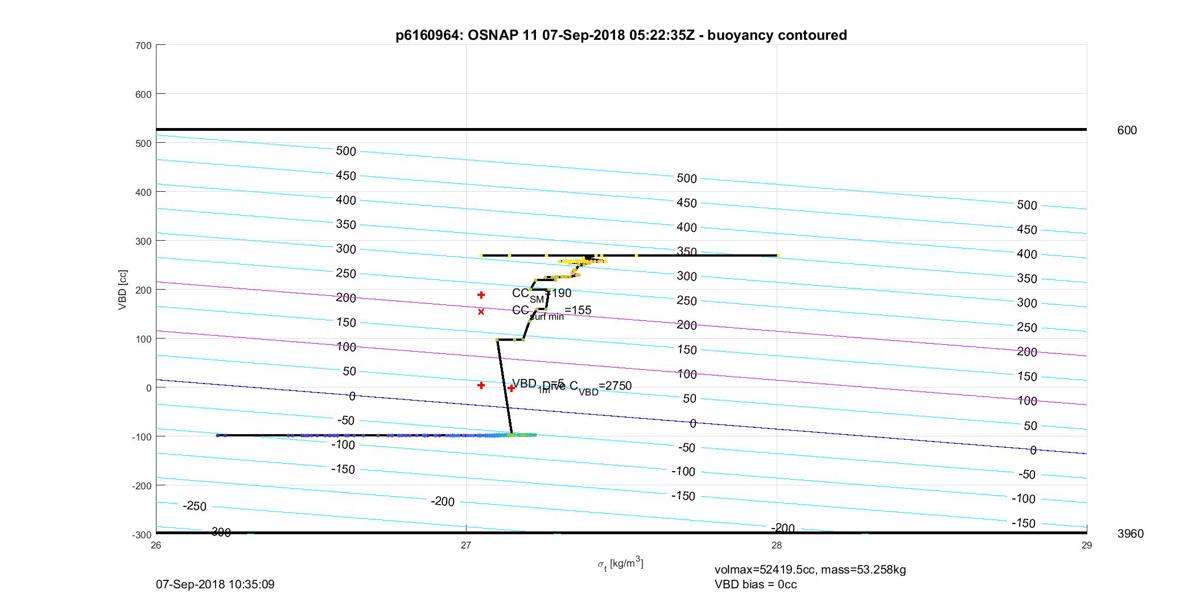Screen dimensions: 1200x601
Task: Click the x-axis tick label 29
Action: tap(1087, 545)
